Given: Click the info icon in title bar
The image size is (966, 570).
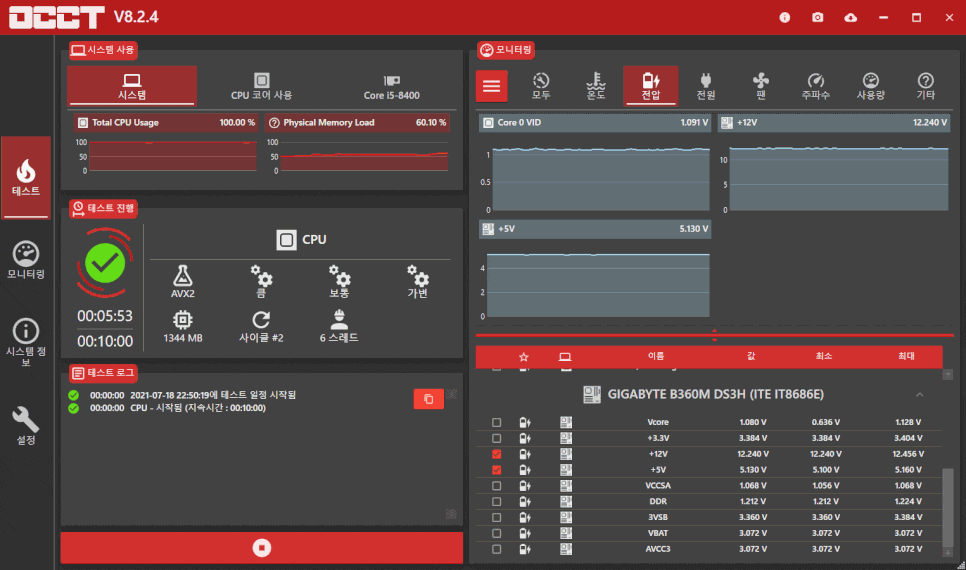Looking at the screenshot, I should click(784, 17).
